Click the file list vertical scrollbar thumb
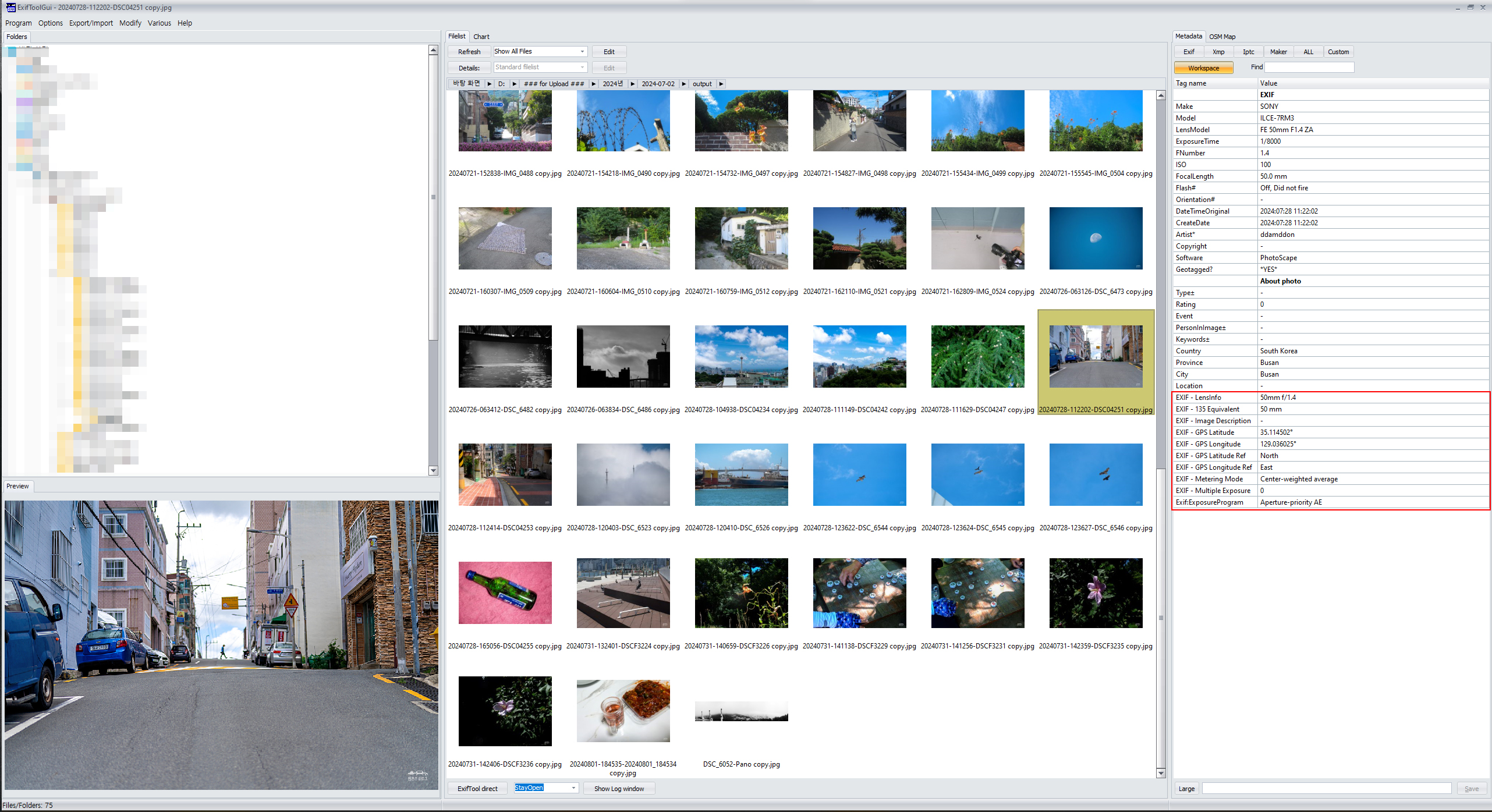 [1161, 617]
